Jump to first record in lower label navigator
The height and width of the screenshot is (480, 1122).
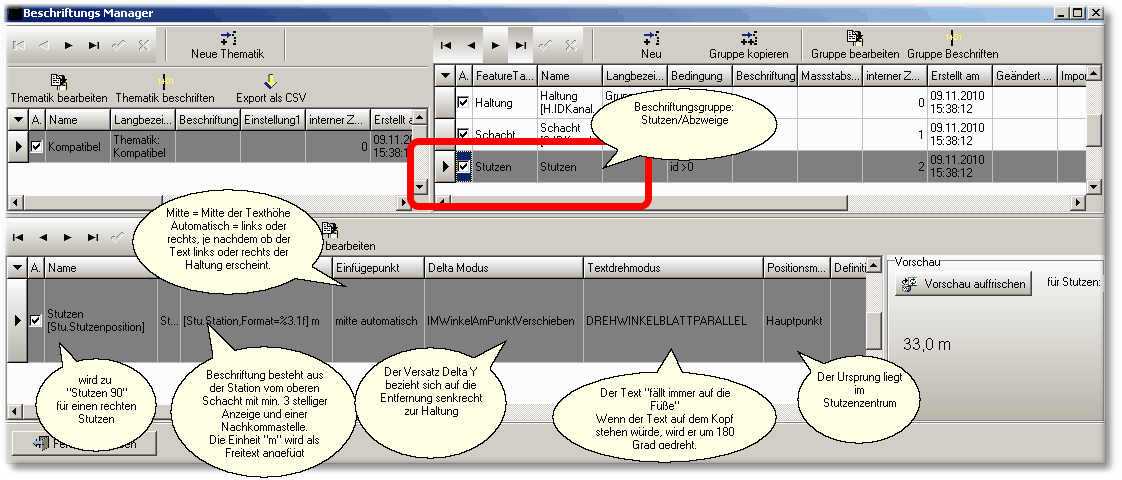tap(19, 237)
